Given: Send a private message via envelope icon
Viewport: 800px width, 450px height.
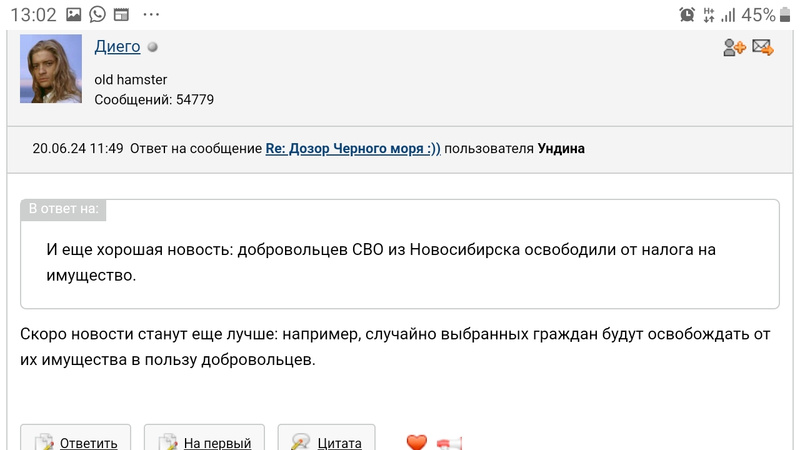Looking at the screenshot, I should [763, 47].
